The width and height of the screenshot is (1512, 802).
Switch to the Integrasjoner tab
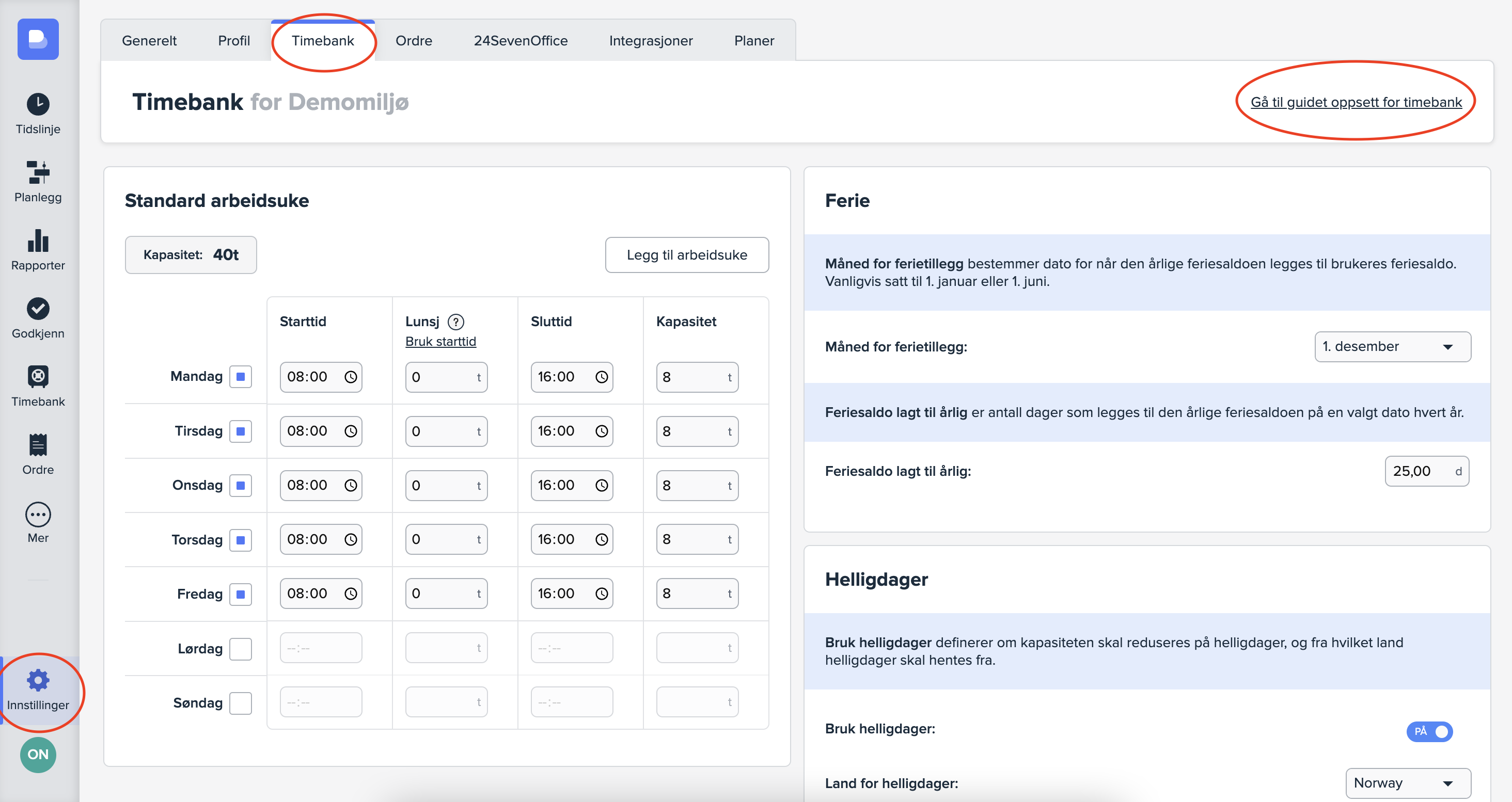tap(650, 40)
